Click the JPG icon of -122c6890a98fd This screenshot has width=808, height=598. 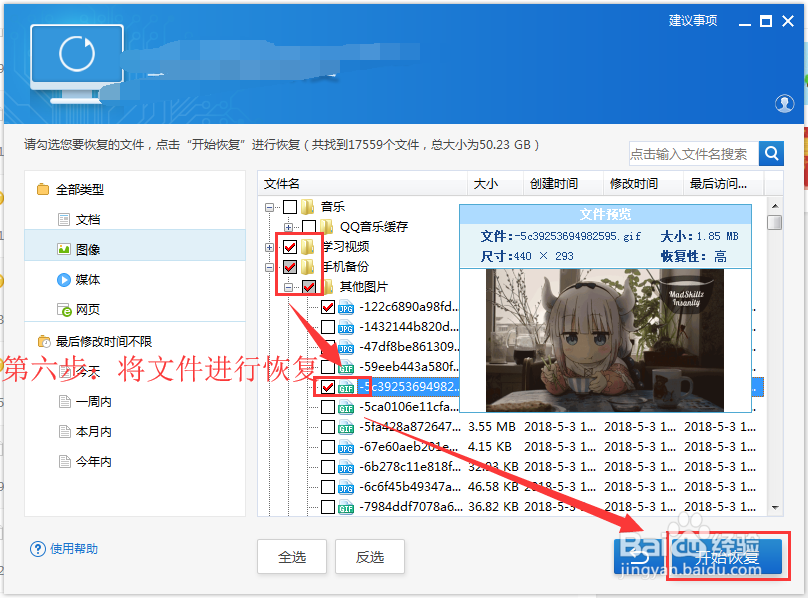pos(346,307)
